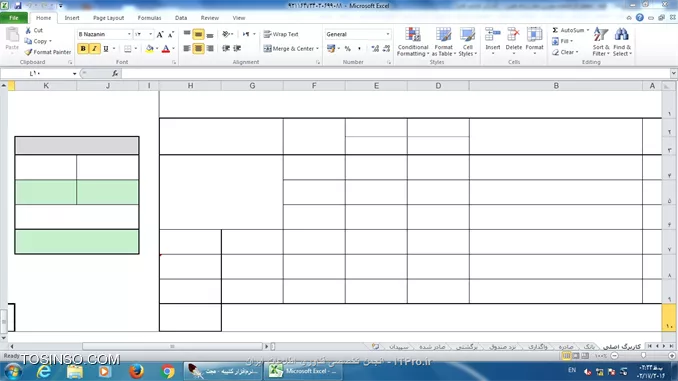Viewport: 678px width, 381px height.
Task: Open Firefox from the taskbar
Action: click(x=136, y=371)
